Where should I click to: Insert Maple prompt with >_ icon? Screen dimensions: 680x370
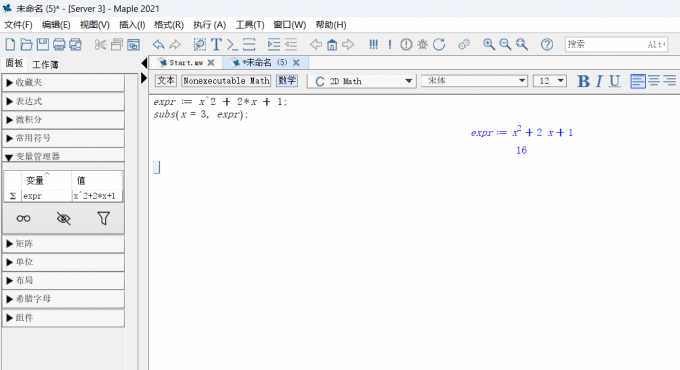point(232,44)
